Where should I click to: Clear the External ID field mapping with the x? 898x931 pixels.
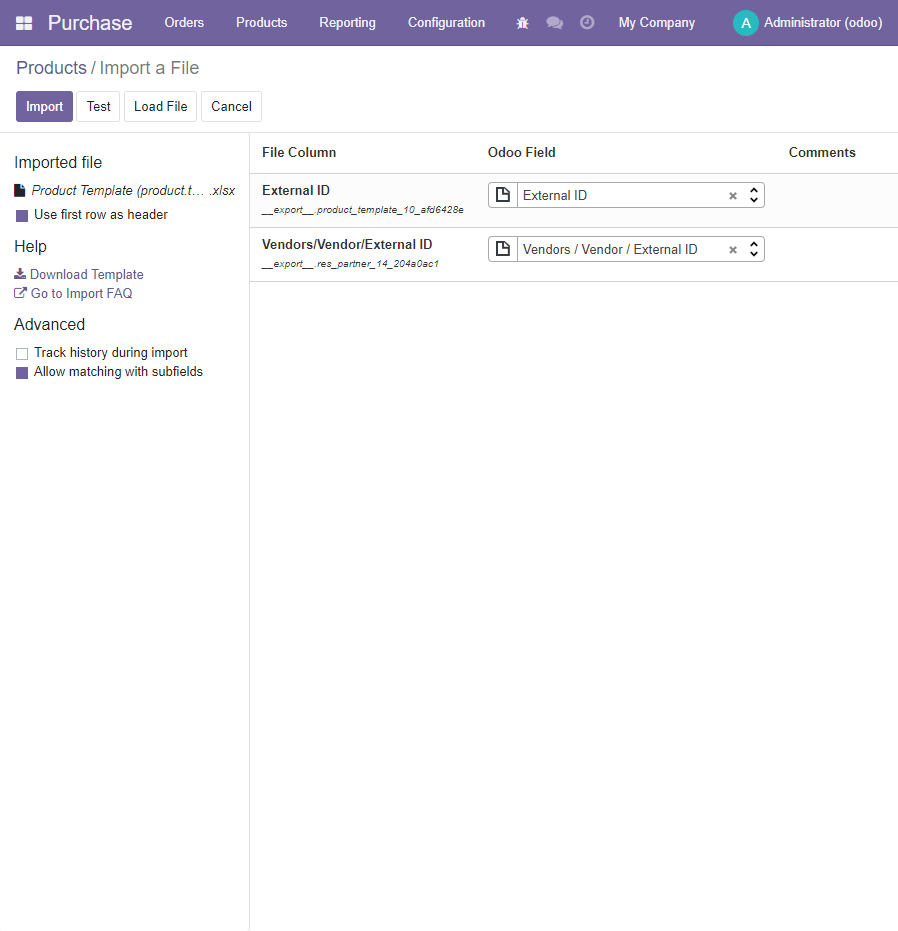click(x=733, y=195)
